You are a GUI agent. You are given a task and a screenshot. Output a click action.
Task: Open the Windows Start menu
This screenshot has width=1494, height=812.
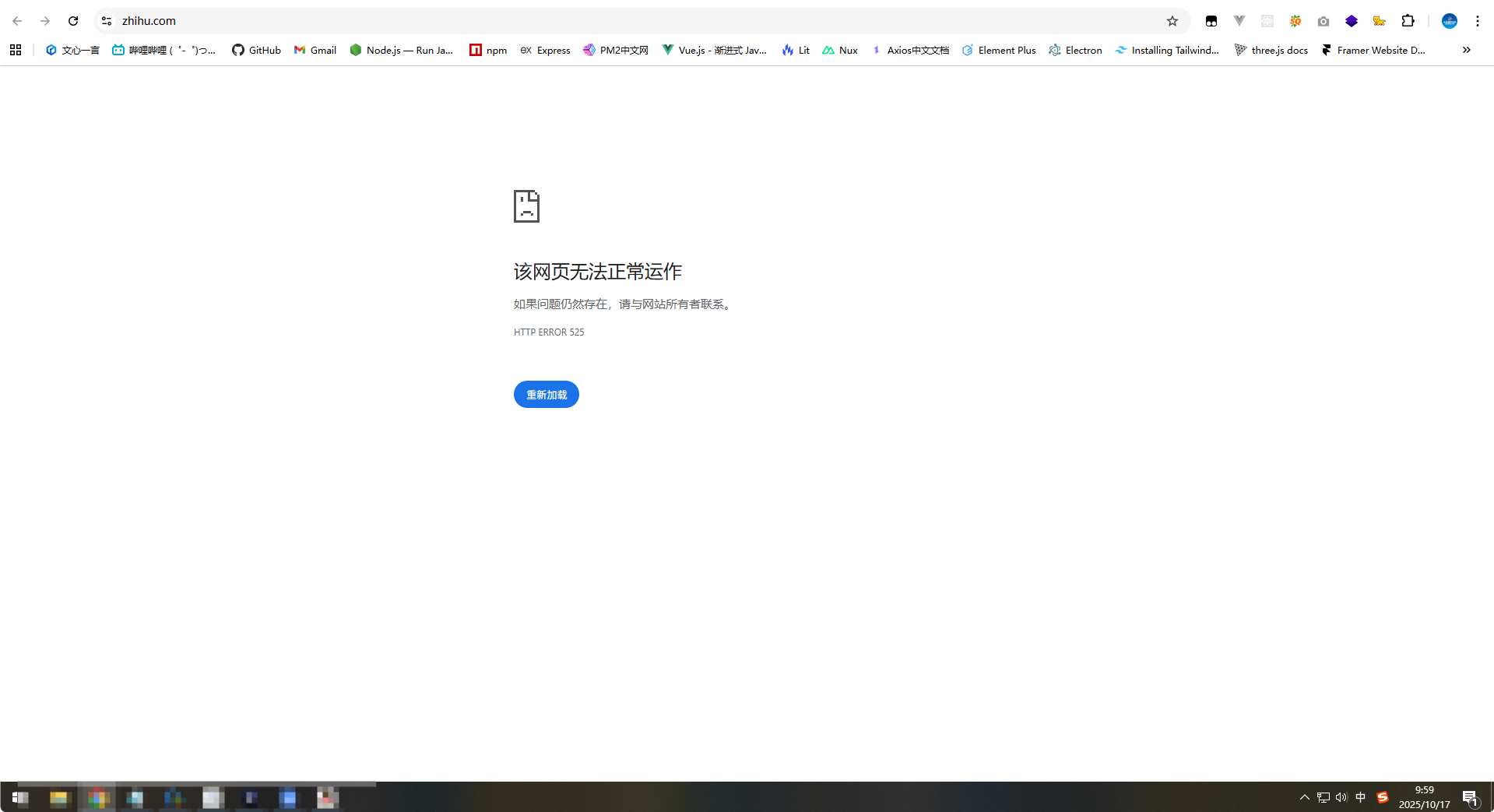point(19,798)
